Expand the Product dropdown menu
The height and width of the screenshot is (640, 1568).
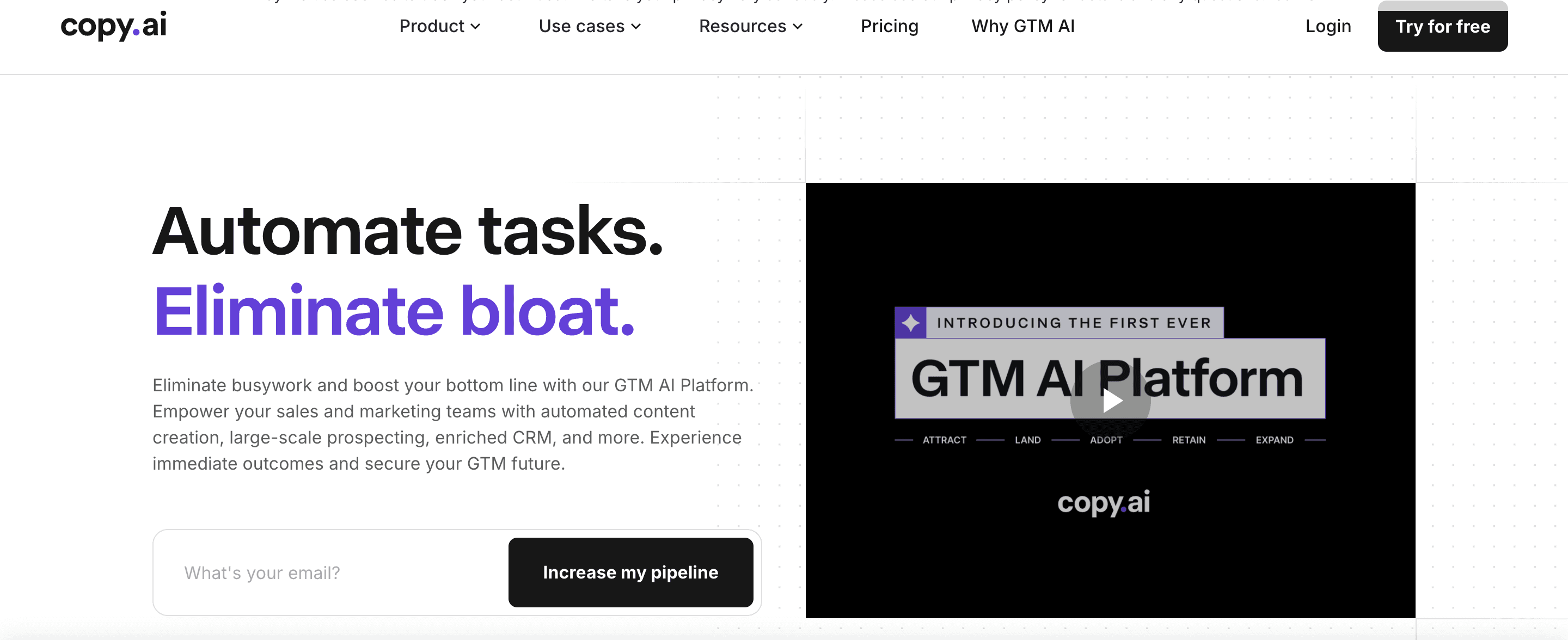tap(439, 26)
